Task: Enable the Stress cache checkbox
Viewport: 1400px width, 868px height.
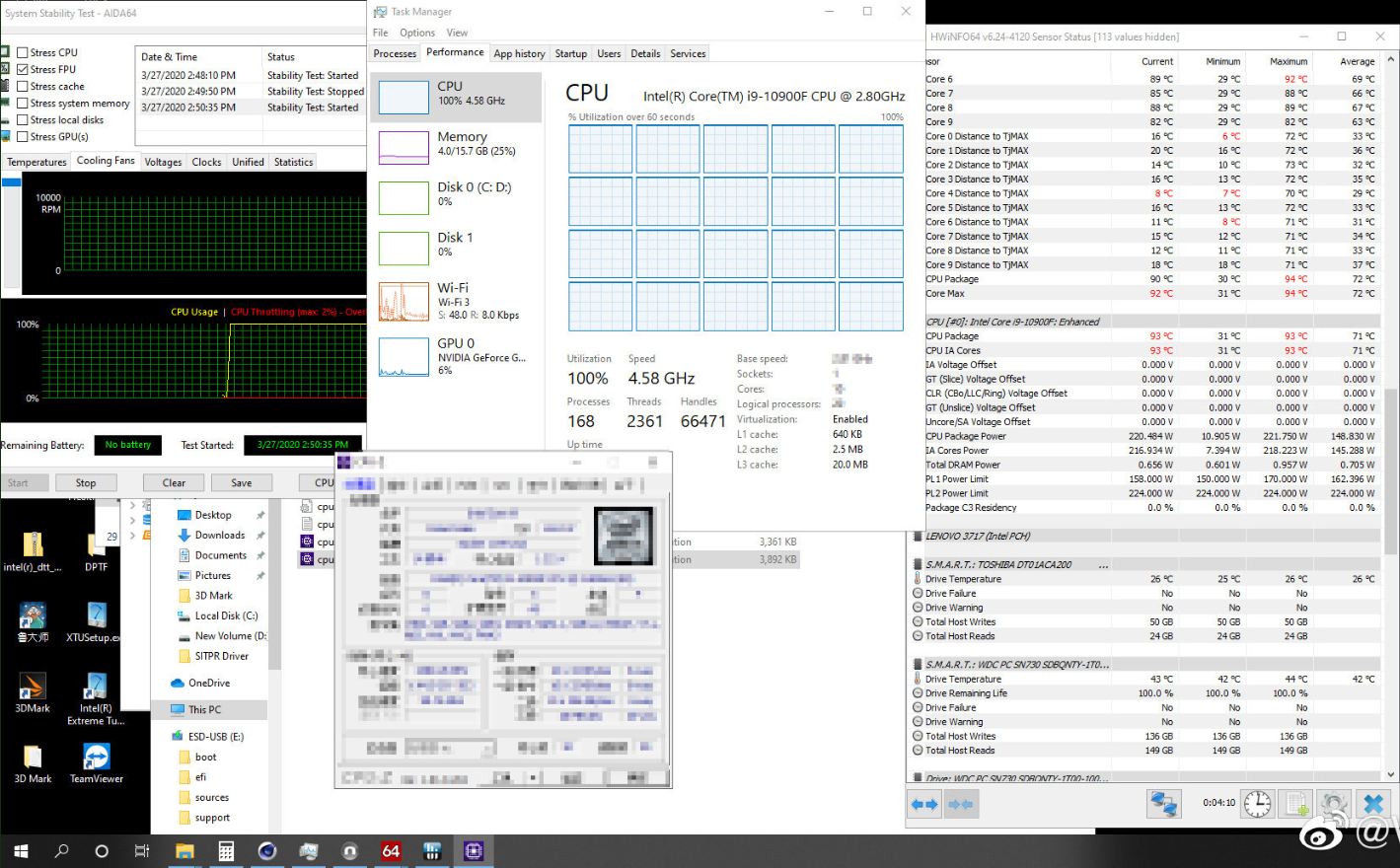Action: click(22, 86)
